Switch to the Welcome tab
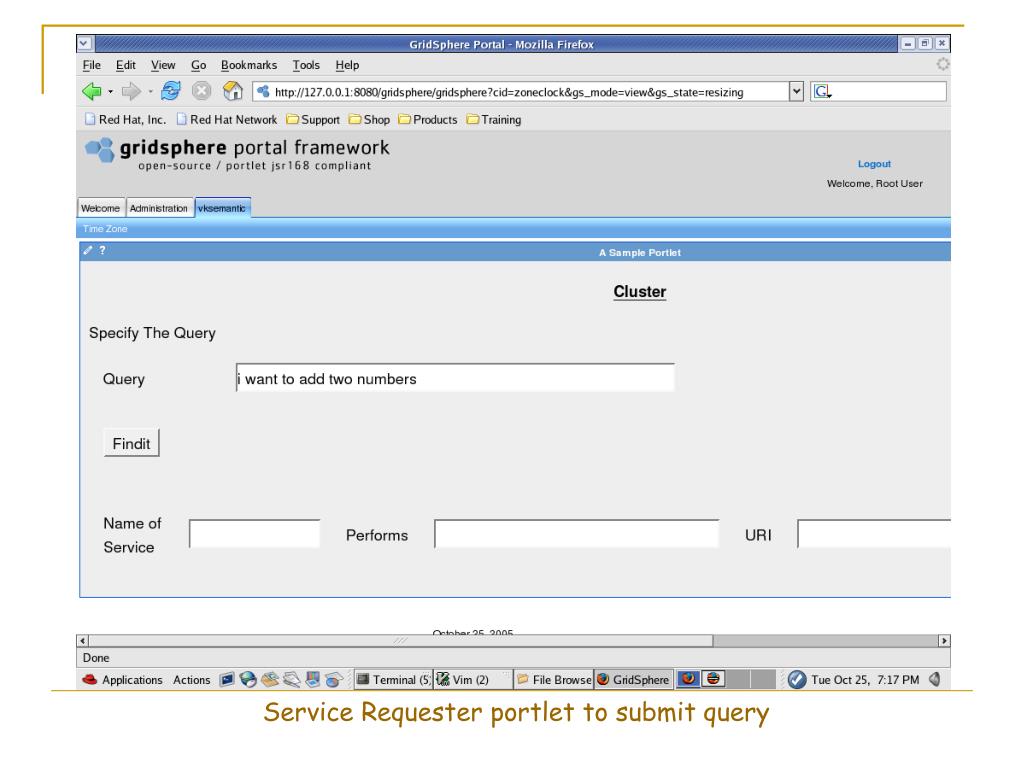This screenshot has width=1024, height=768. pos(101,208)
